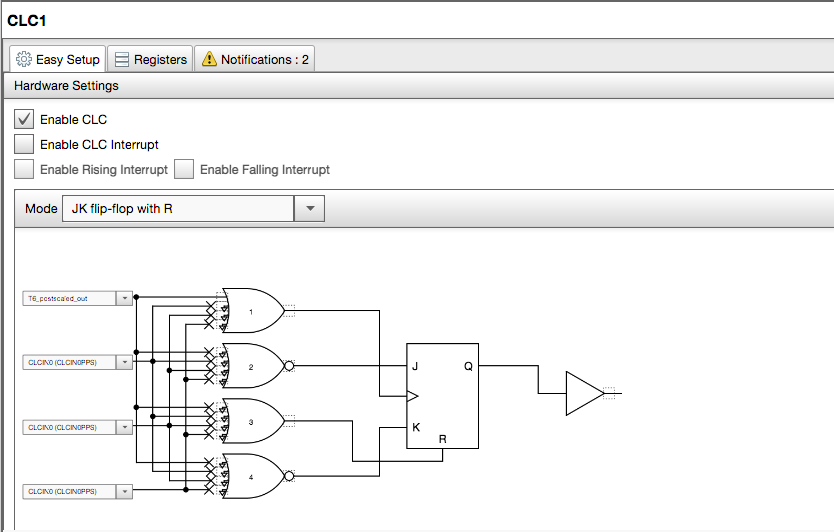Open the Notifications tab
Screen dimensions: 834x532
255,60
